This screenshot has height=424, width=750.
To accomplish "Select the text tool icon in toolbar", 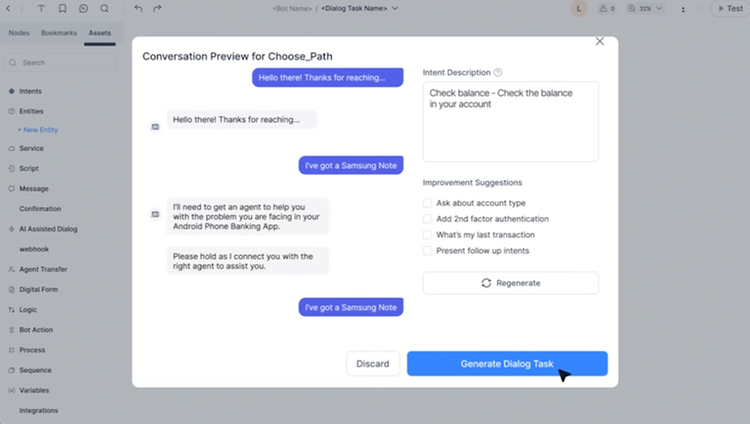I will coord(41,8).
